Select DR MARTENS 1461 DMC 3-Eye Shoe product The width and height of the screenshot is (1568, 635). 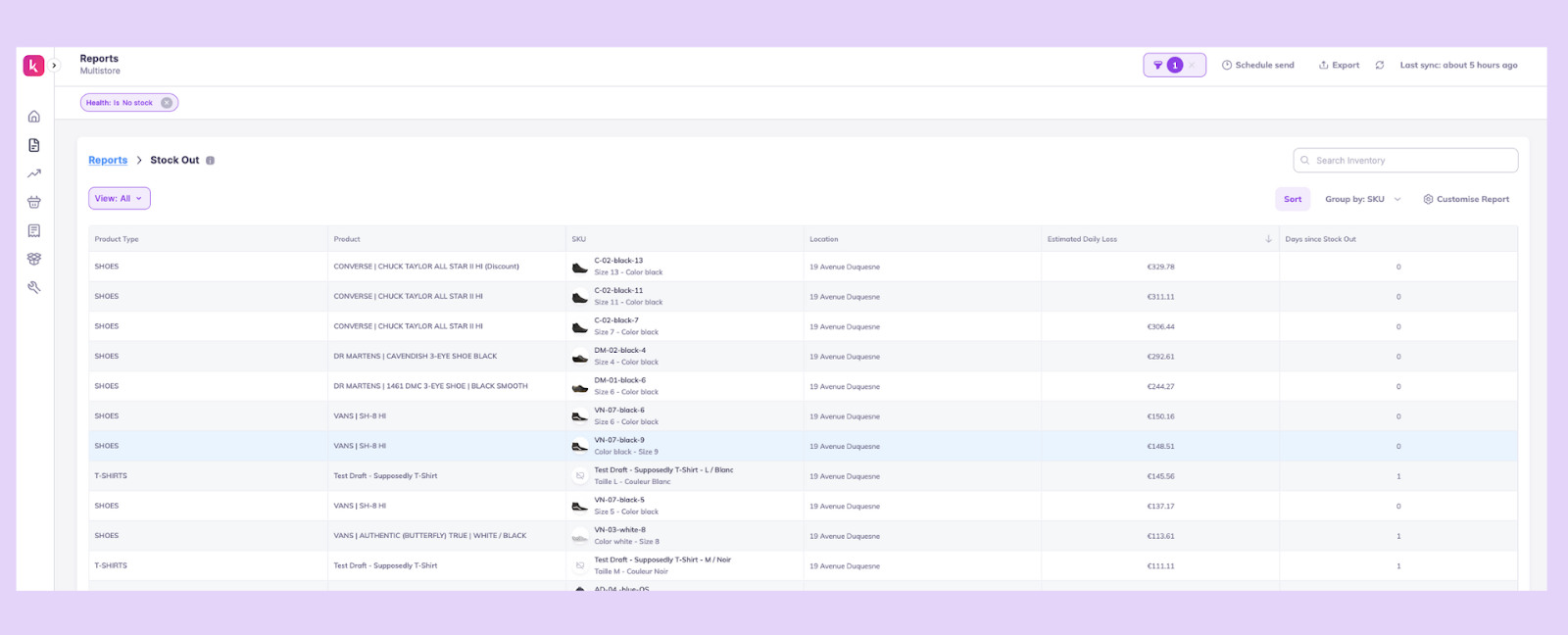(430, 386)
